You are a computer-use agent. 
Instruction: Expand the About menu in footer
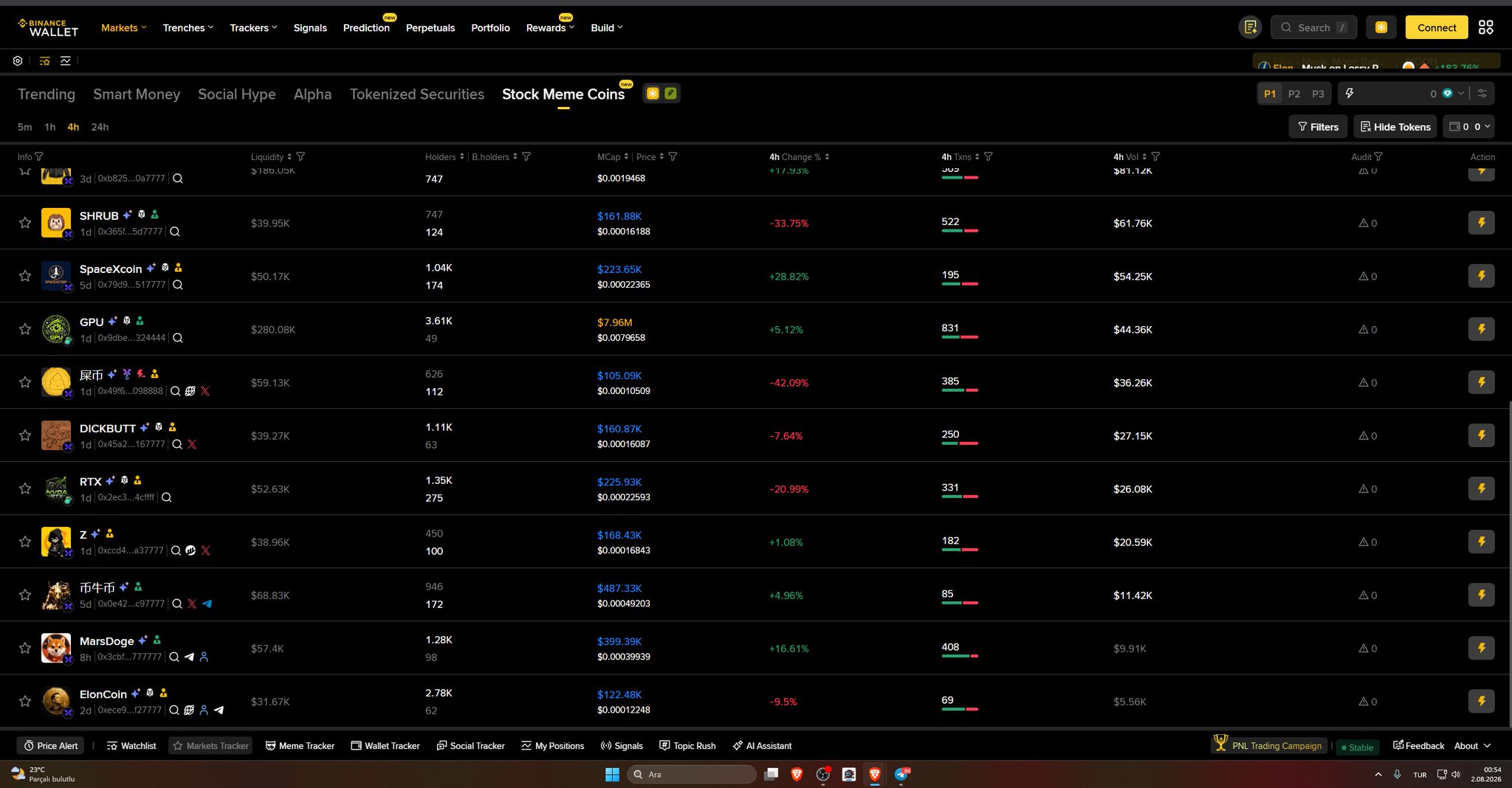tap(1473, 746)
